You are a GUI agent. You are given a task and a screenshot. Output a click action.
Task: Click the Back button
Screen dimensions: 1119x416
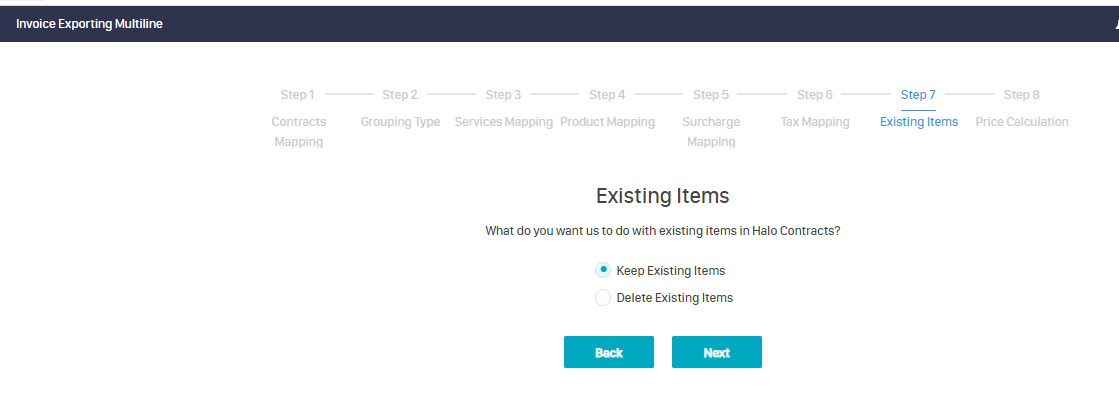(608, 352)
